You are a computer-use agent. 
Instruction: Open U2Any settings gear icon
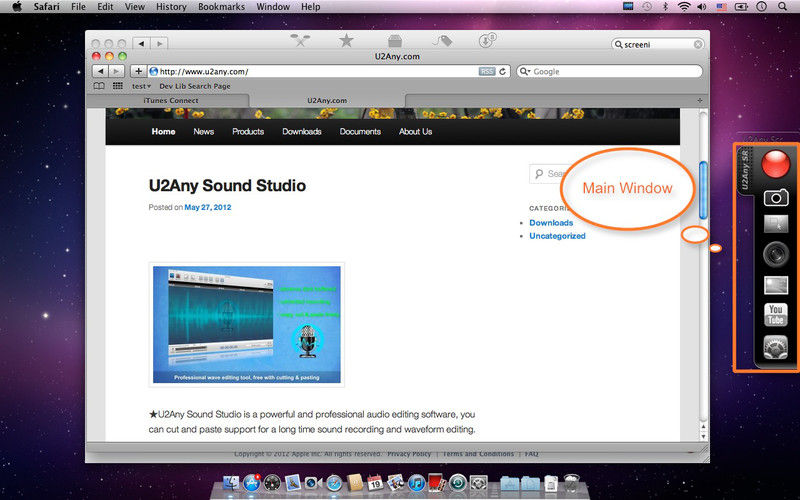click(776, 347)
